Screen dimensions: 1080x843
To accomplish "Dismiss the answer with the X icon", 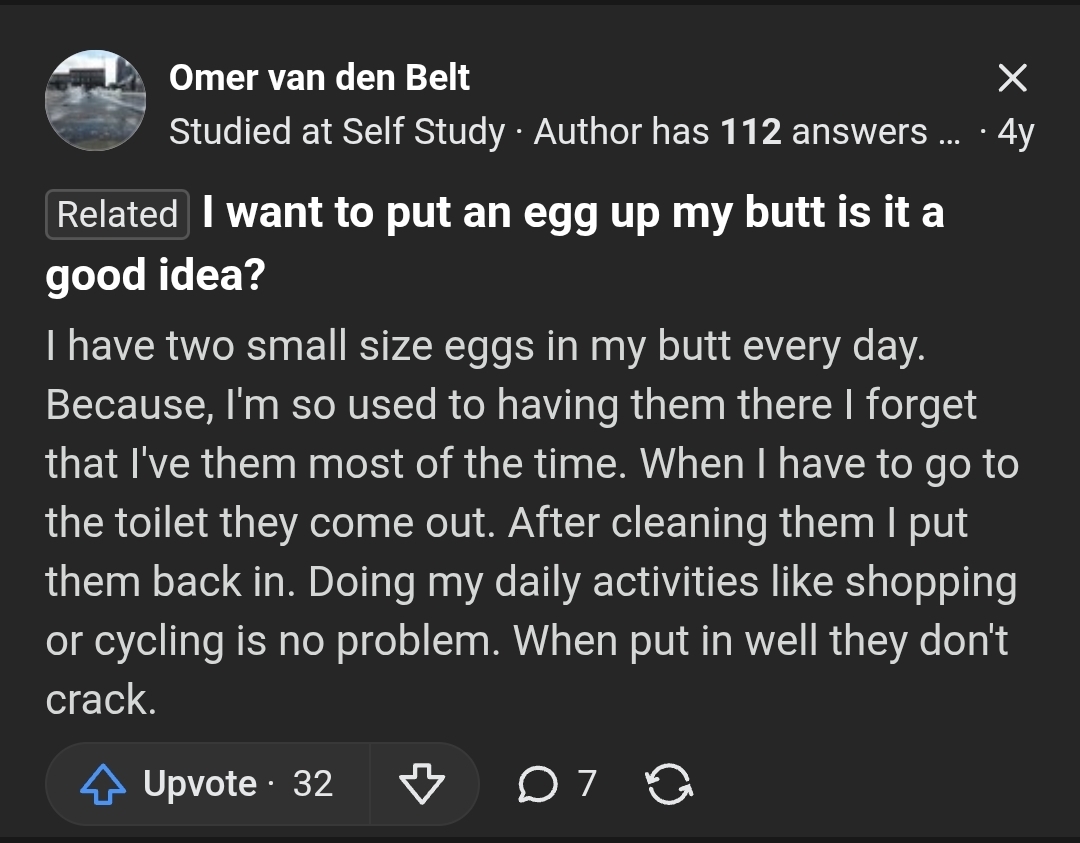I will click(x=1012, y=78).
